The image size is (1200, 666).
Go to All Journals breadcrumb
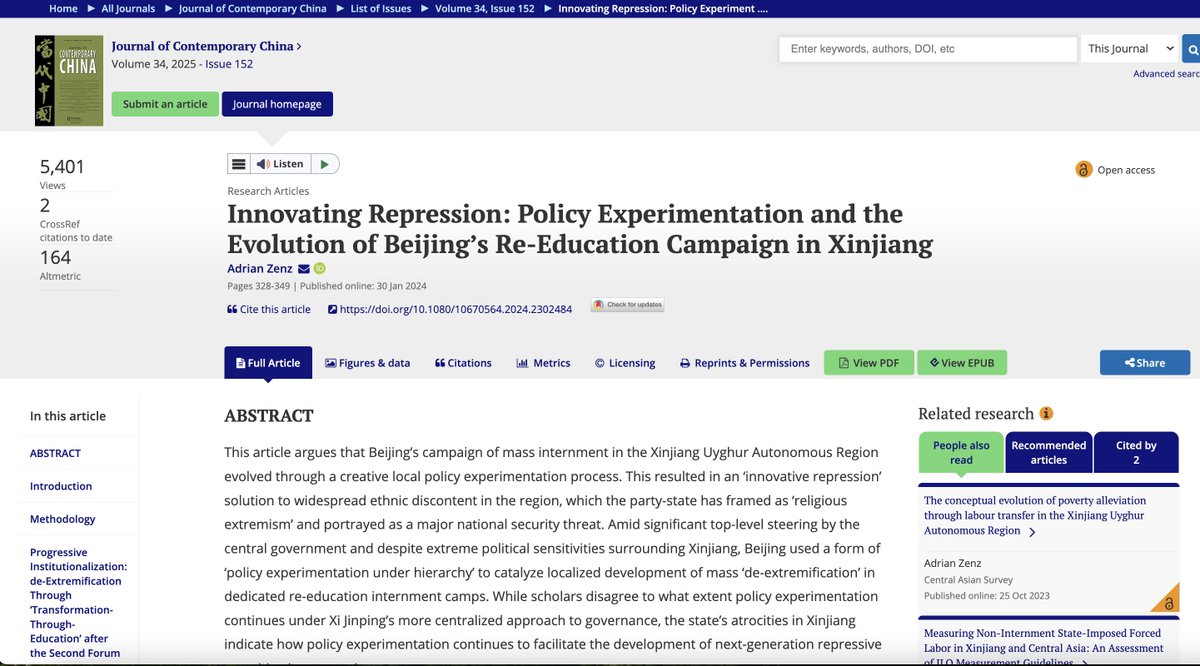[128, 9]
